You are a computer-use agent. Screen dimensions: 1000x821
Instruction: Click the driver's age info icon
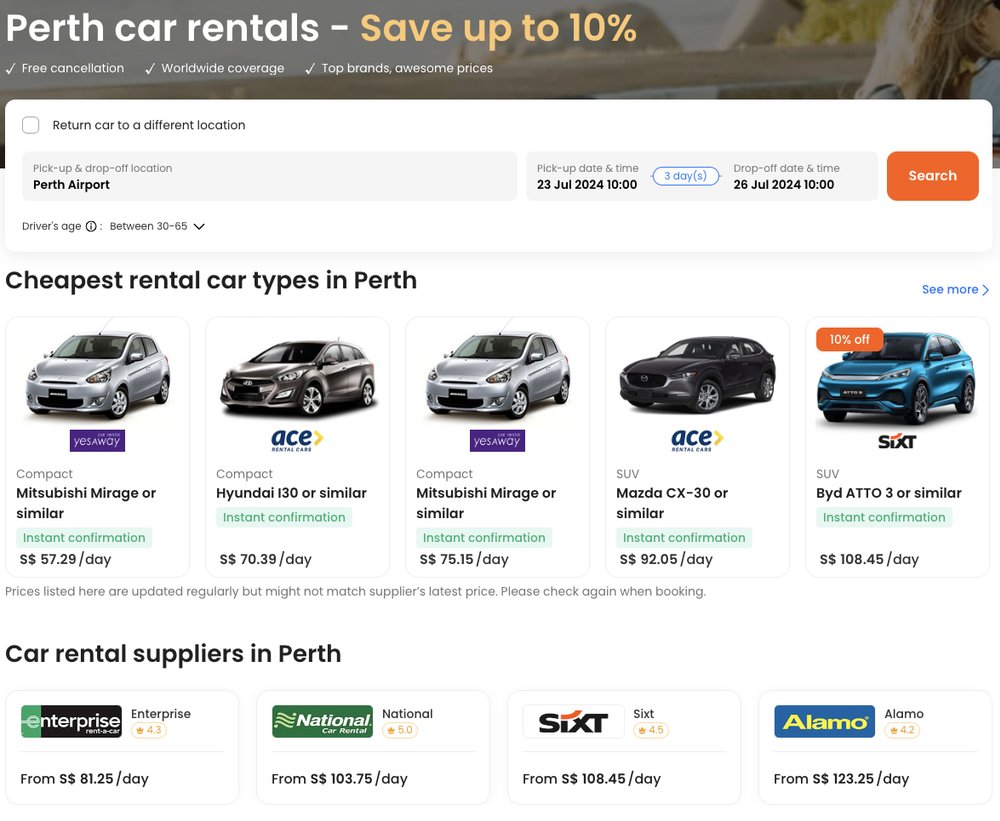coord(91,226)
